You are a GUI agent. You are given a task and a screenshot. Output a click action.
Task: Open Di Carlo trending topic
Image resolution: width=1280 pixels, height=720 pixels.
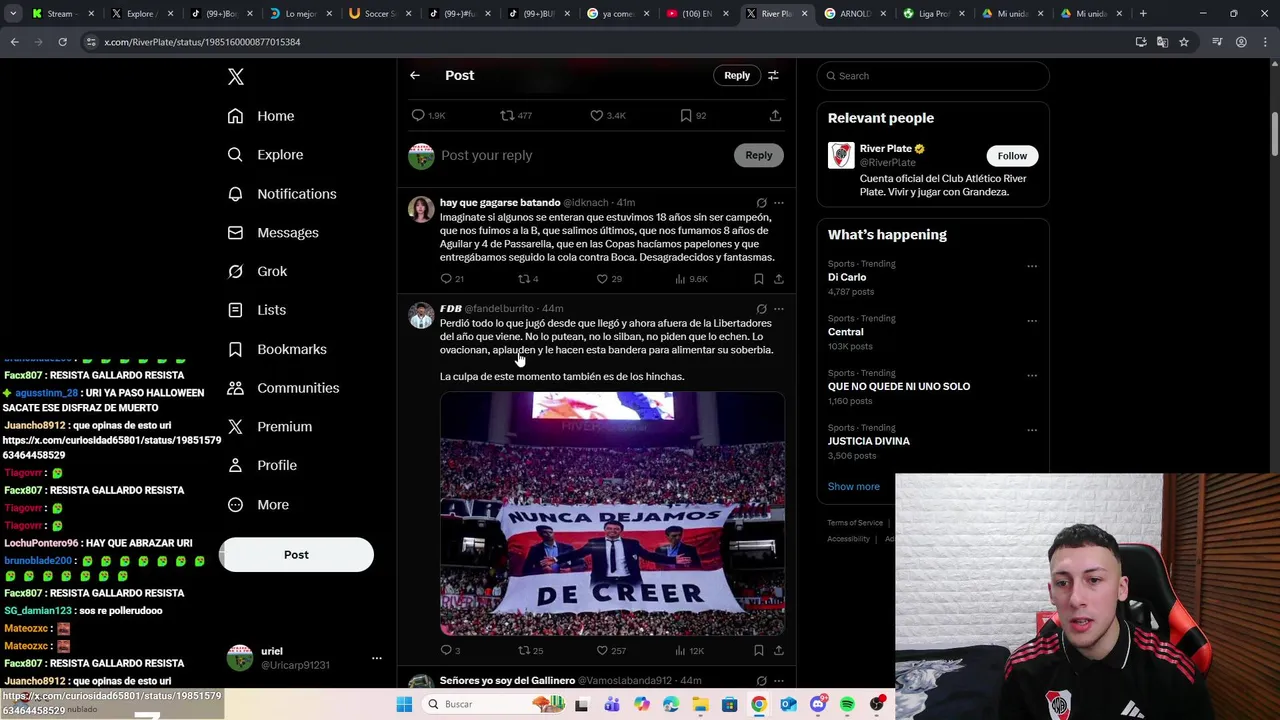click(847, 277)
